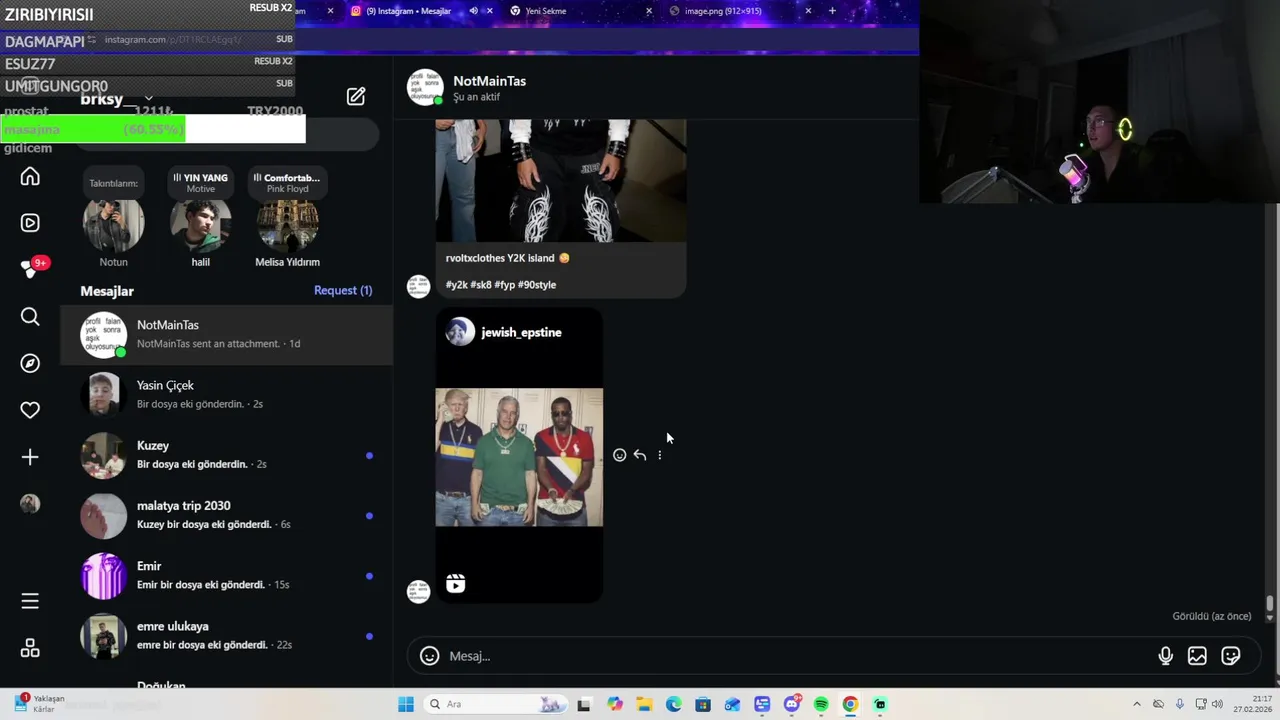Open Discord from the Windows taskbar
The width and height of the screenshot is (1280, 720).
(x=792, y=704)
